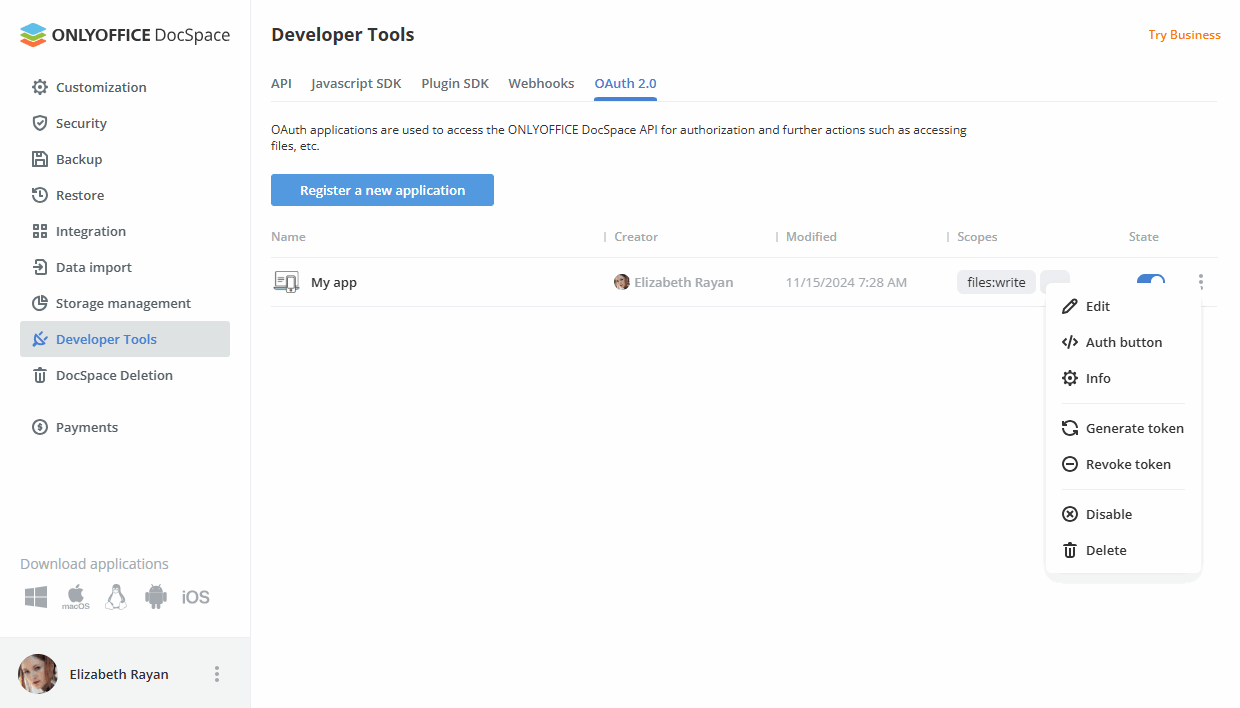The width and height of the screenshot is (1240, 708).
Task: Download the macOS desktop app
Action: [x=76, y=597]
